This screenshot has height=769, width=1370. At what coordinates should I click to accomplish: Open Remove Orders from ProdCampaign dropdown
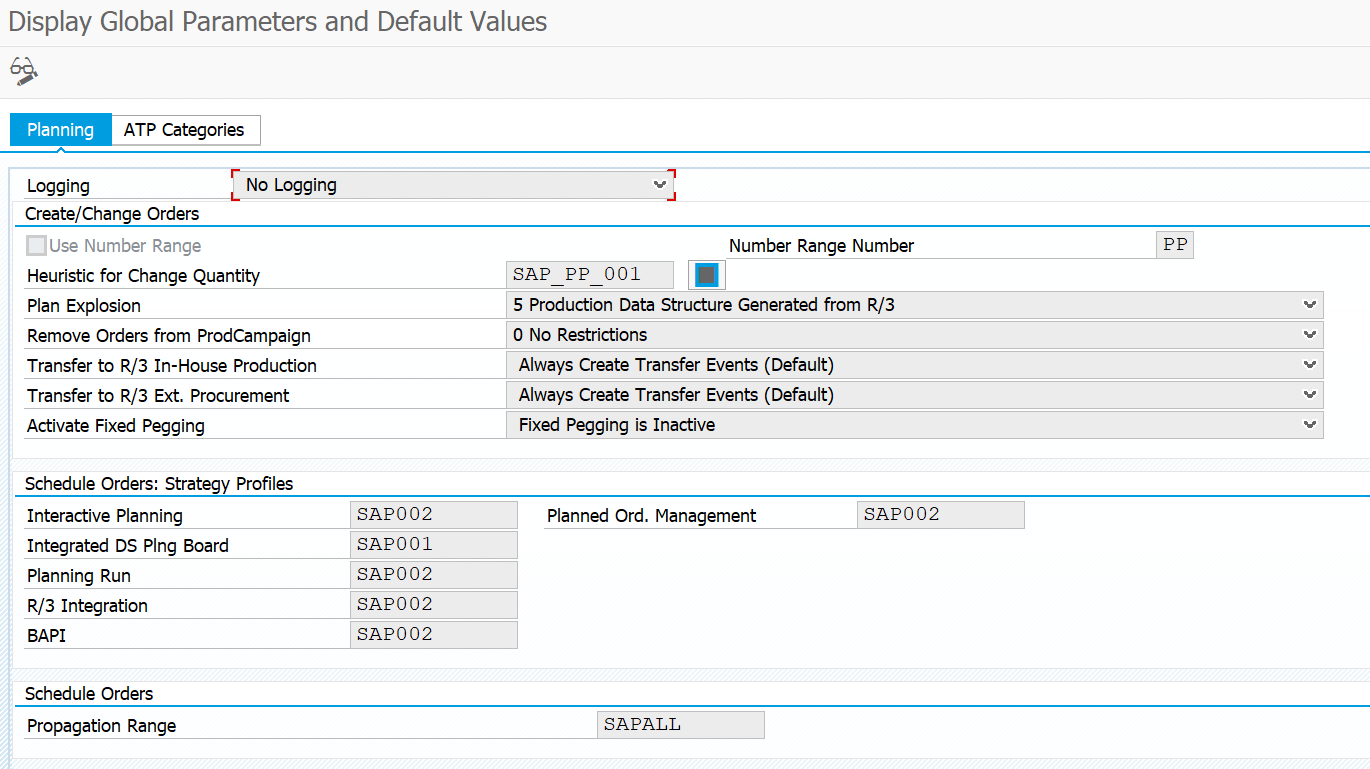point(915,335)
